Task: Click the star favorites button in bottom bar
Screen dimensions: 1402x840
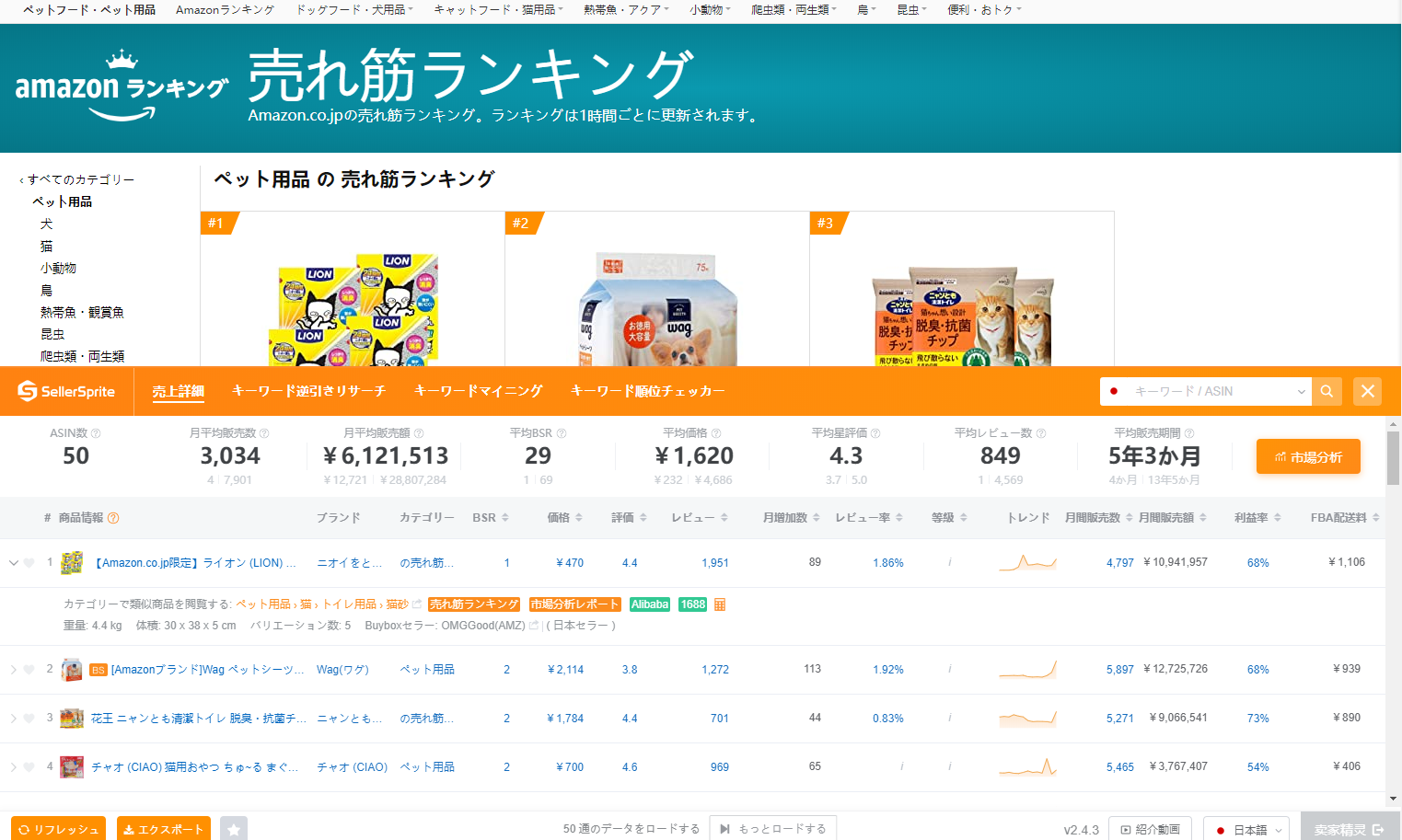Action: click(x=234, y=830)
